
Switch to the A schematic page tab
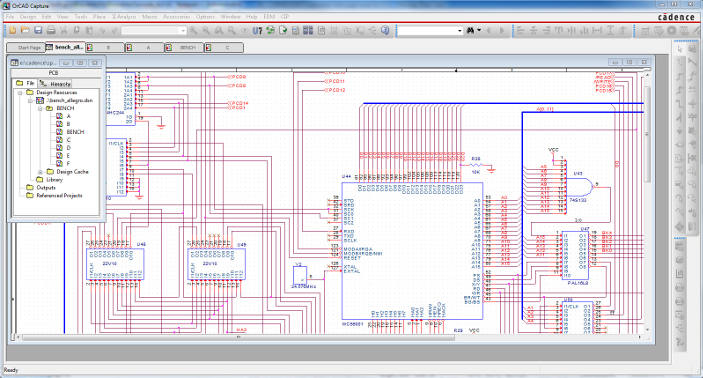(144, 47)
